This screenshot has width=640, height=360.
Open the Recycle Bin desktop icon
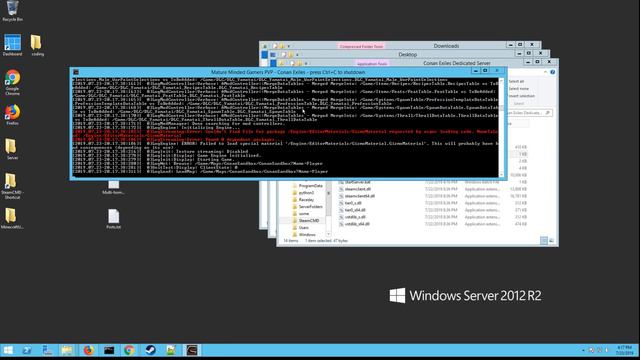[x=12, y=11]
